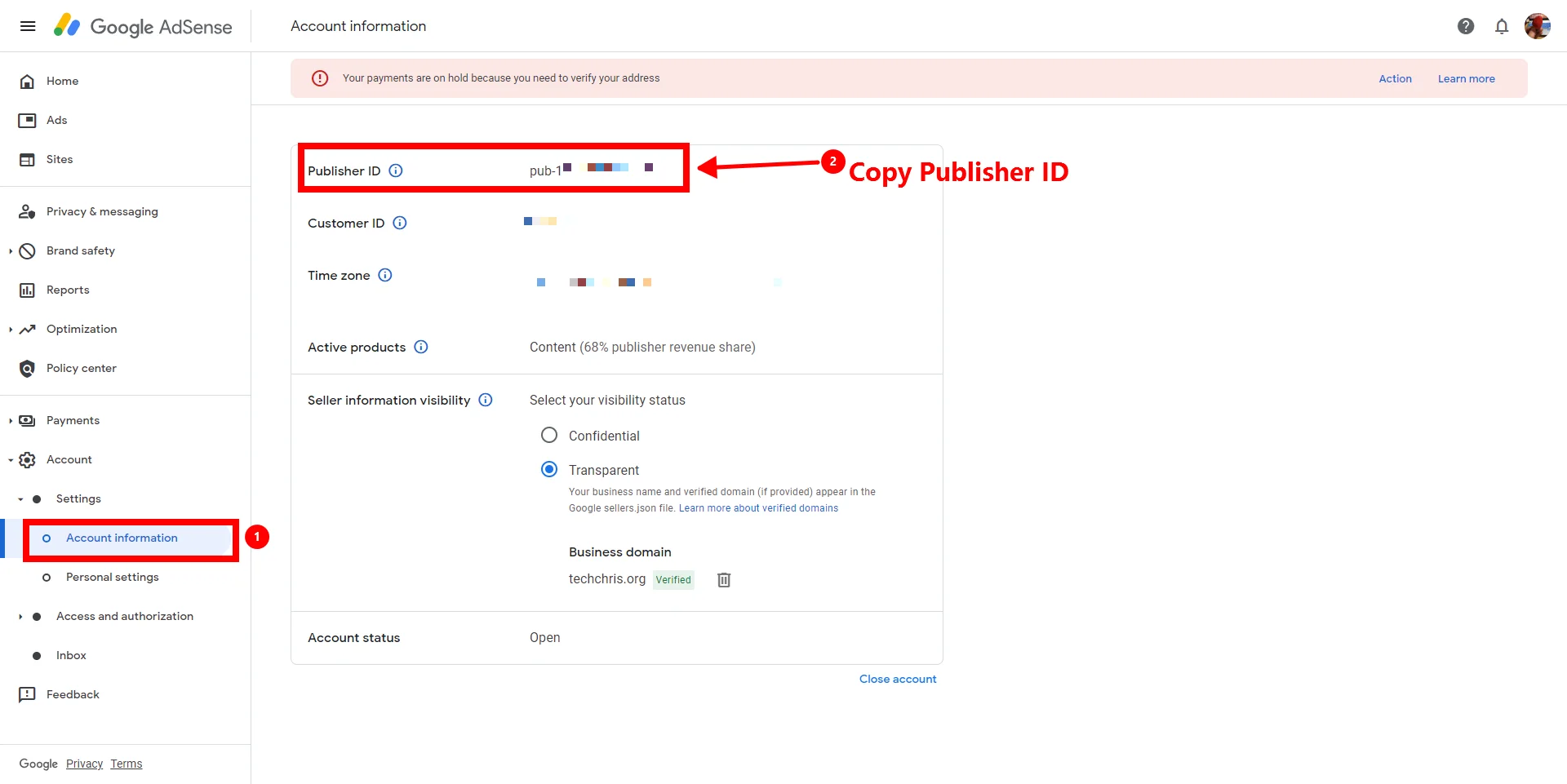Collapse the Account section arrow
The image size is (1567, 784).
(11, 460)
